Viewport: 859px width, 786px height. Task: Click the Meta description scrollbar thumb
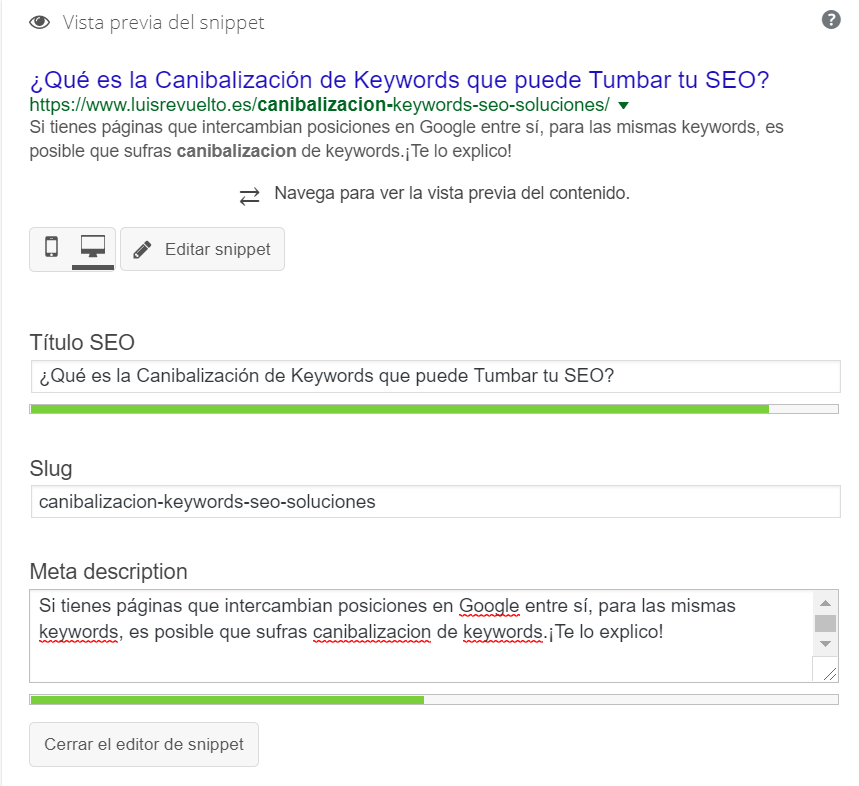[x=825, y=624]
